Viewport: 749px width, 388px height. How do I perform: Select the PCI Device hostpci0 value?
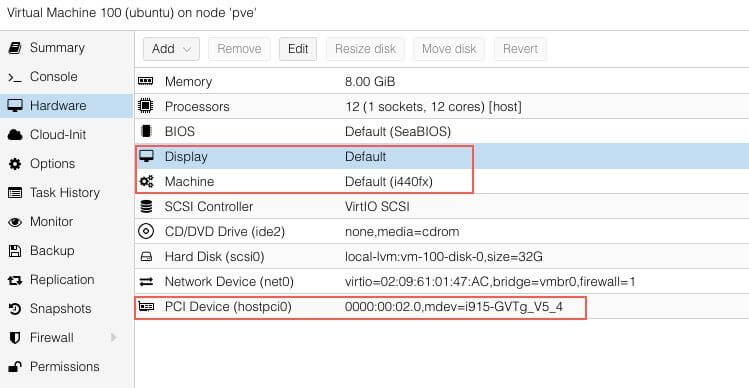[x=453, y=306]
